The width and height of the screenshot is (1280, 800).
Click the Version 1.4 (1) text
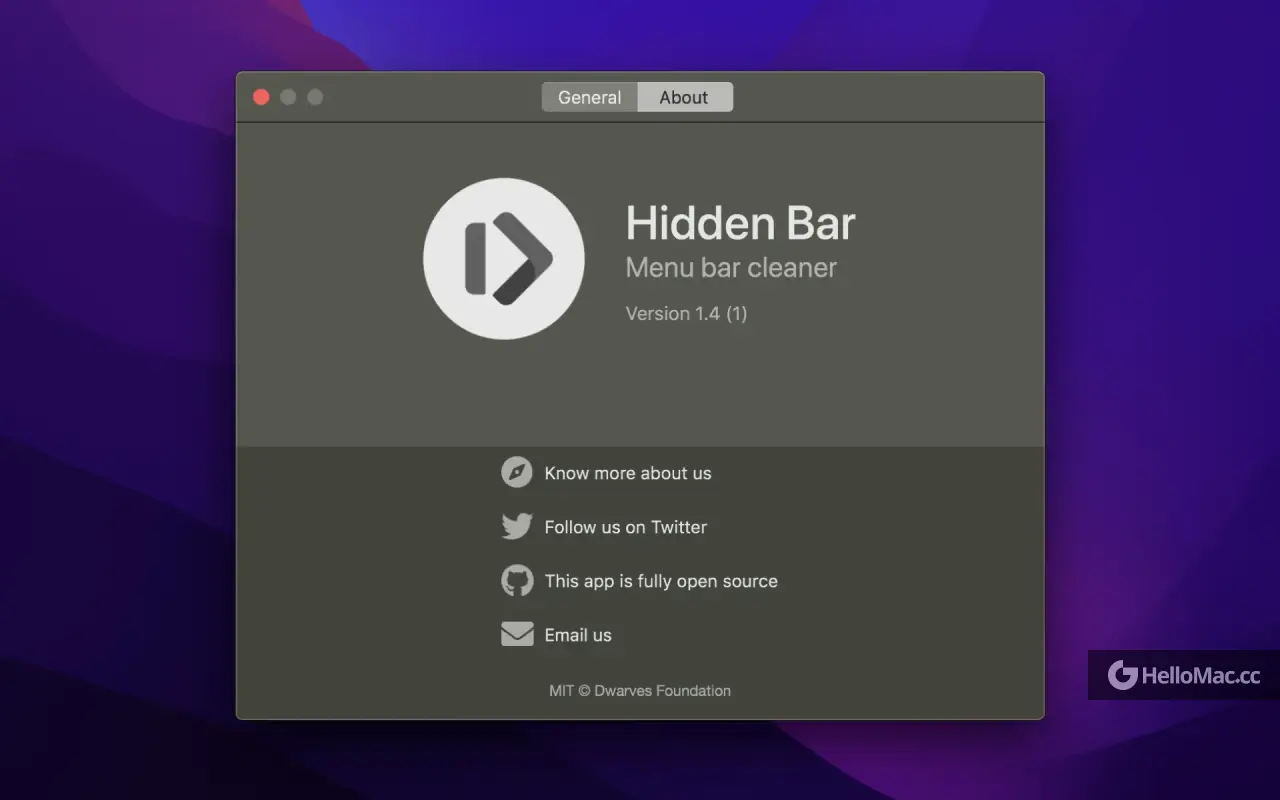coord(686,313)
